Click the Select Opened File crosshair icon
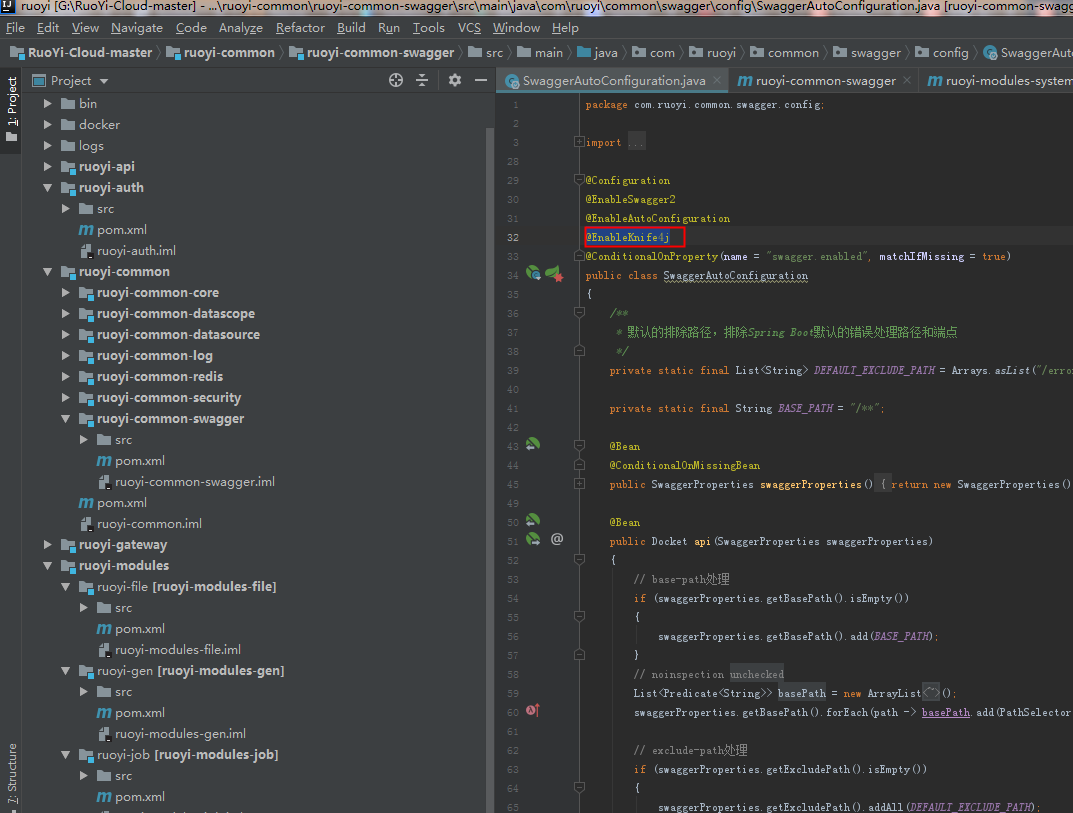 pyautogui.click(x=397, y=79)
